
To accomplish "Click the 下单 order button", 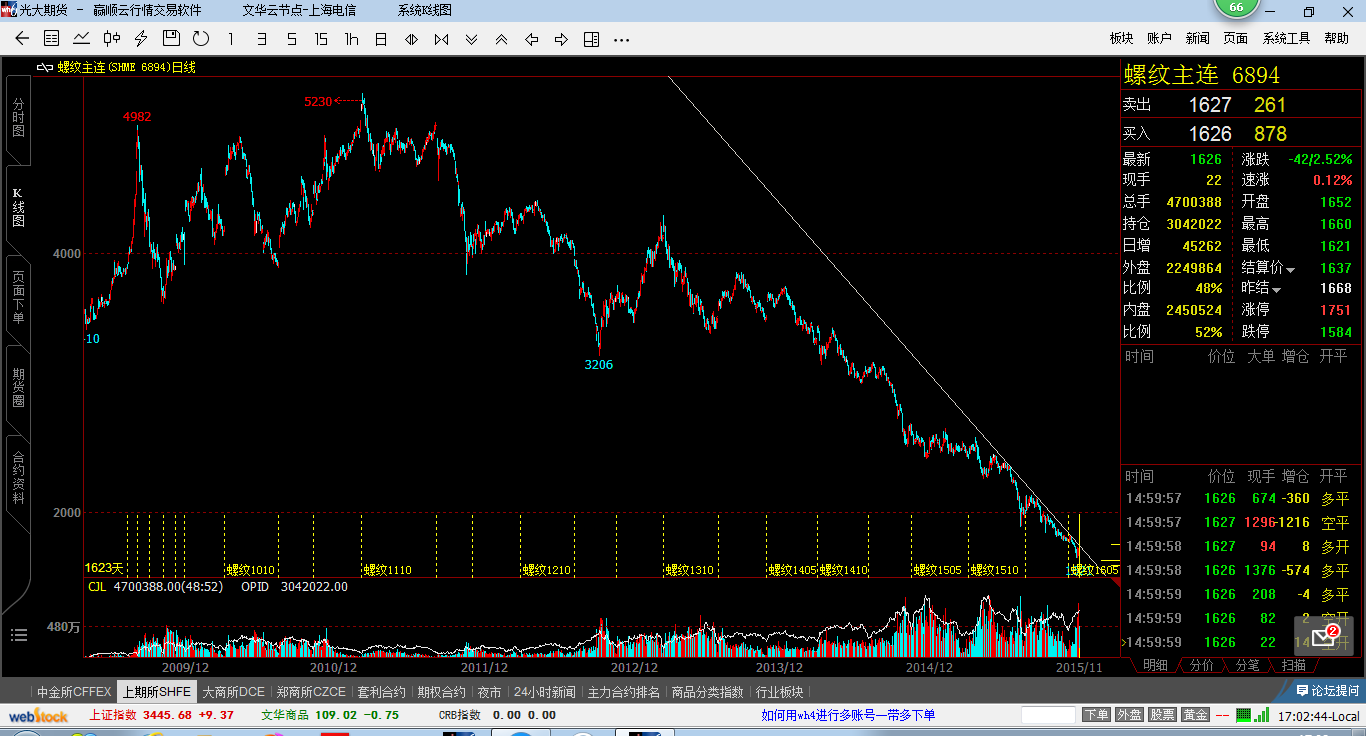I will (x=1096, y=715).
